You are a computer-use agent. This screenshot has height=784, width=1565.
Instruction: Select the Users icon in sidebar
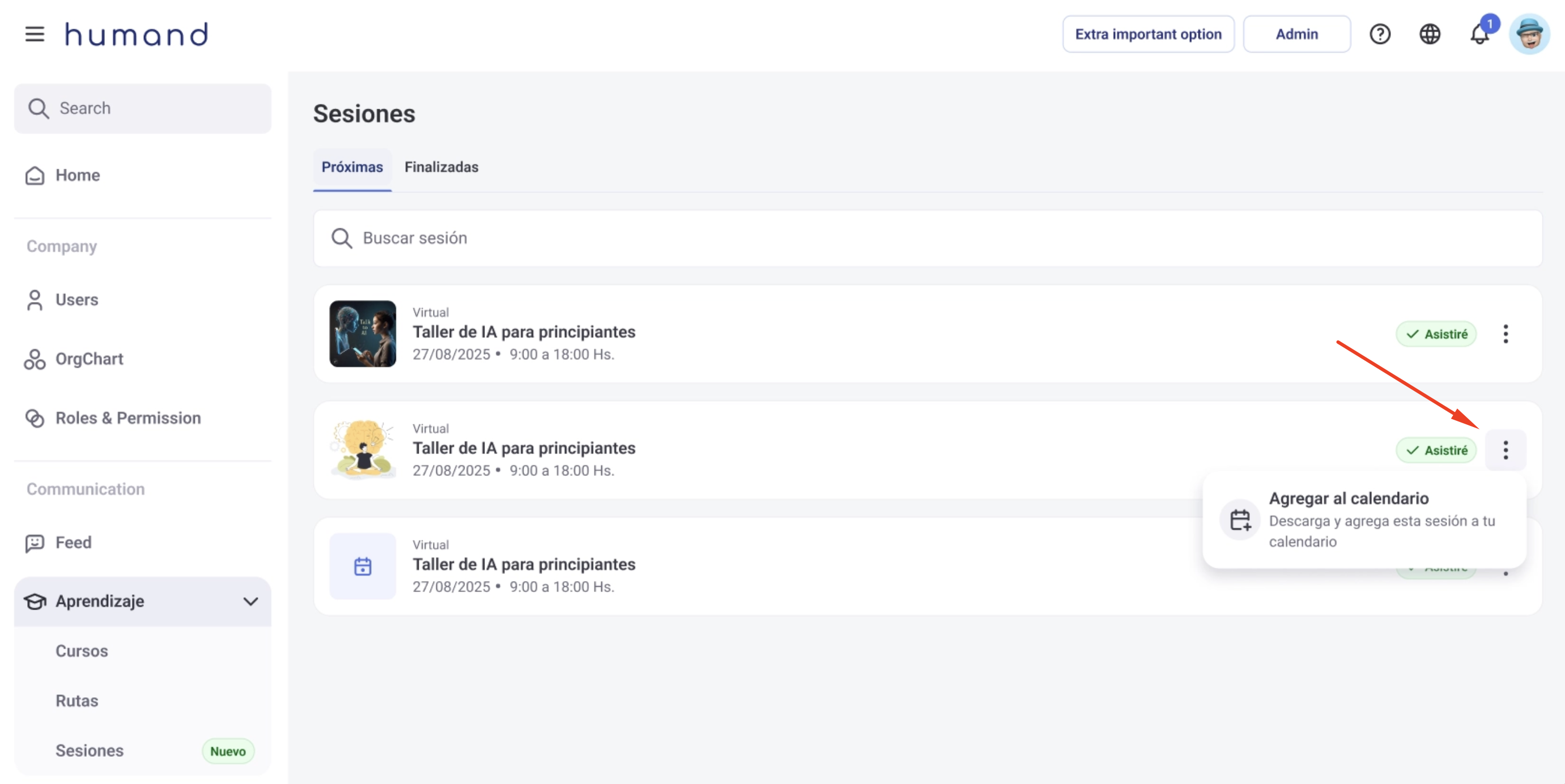click(35, 300)
